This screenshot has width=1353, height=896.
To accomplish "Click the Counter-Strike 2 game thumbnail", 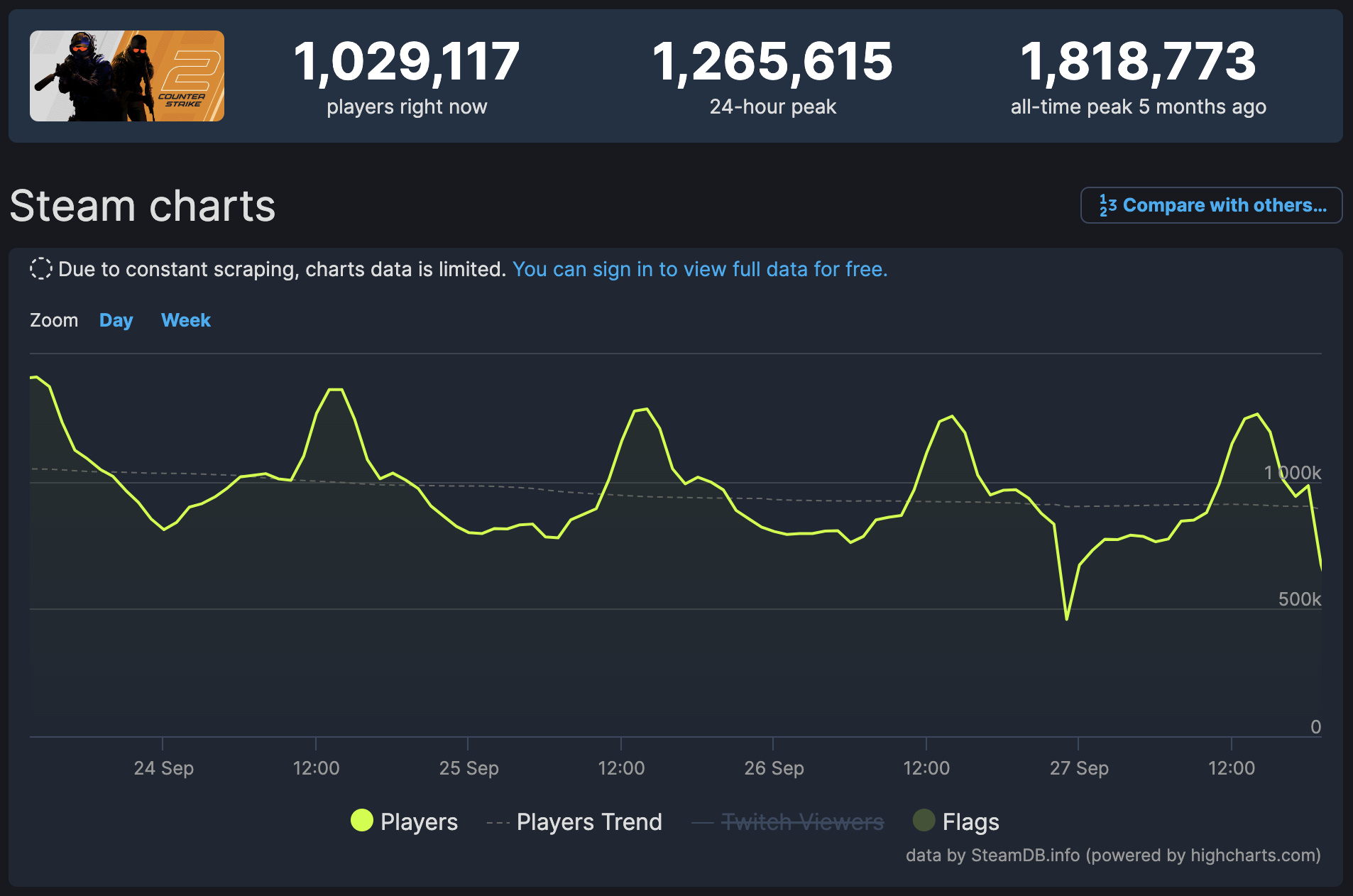I will pos(127,76).
